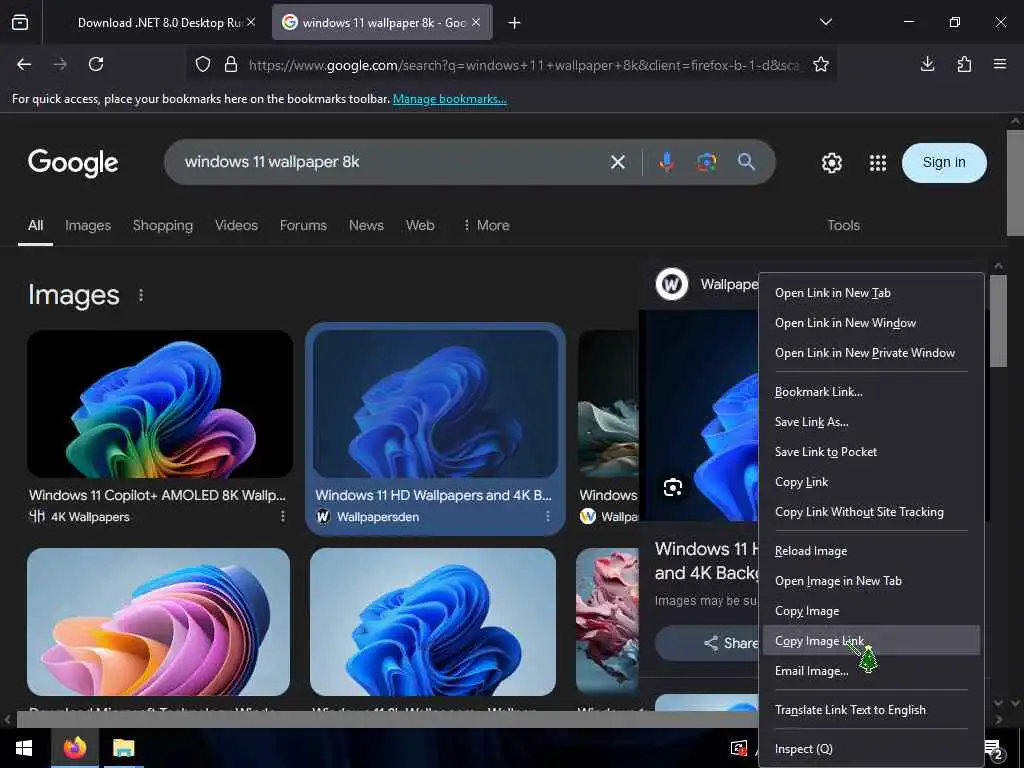The image size is (1024, 768).
Task: Go back with the back arrow
Action: coord(24,64)
